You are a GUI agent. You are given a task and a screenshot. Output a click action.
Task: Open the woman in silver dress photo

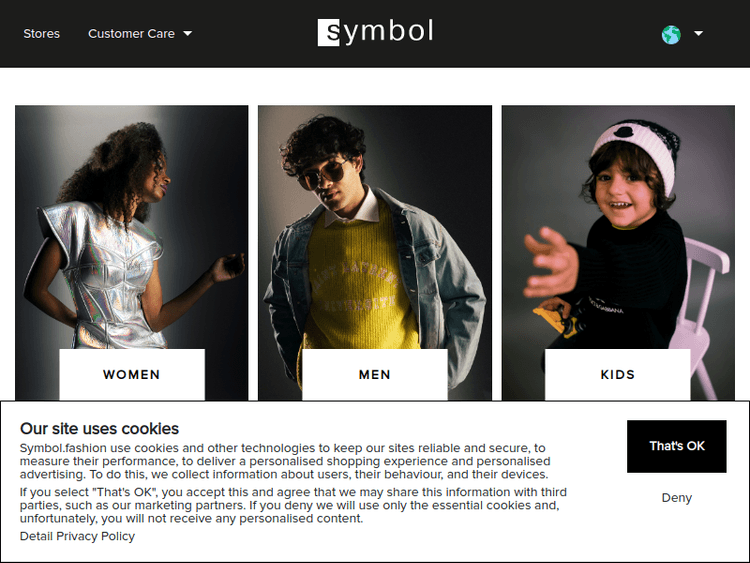coord(132,227)
